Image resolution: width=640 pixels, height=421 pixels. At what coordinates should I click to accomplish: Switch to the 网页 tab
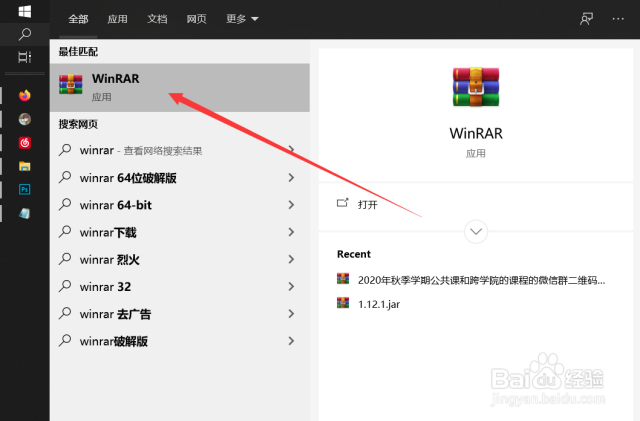(x=196, y=19)
